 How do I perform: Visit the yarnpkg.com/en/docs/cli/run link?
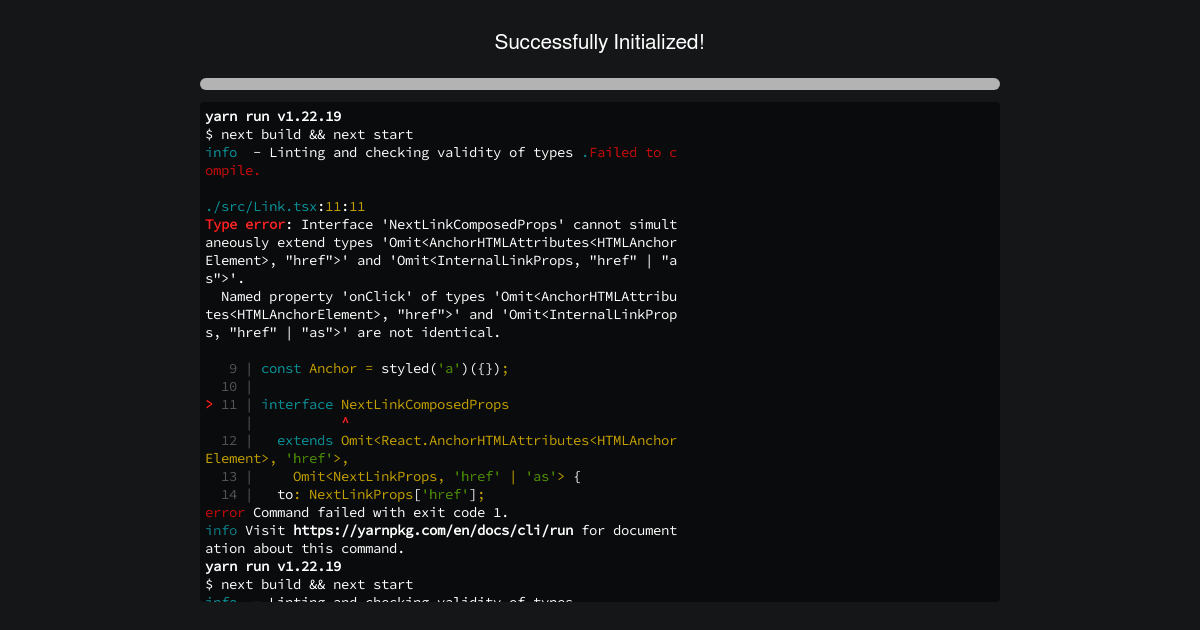point(430,530)
